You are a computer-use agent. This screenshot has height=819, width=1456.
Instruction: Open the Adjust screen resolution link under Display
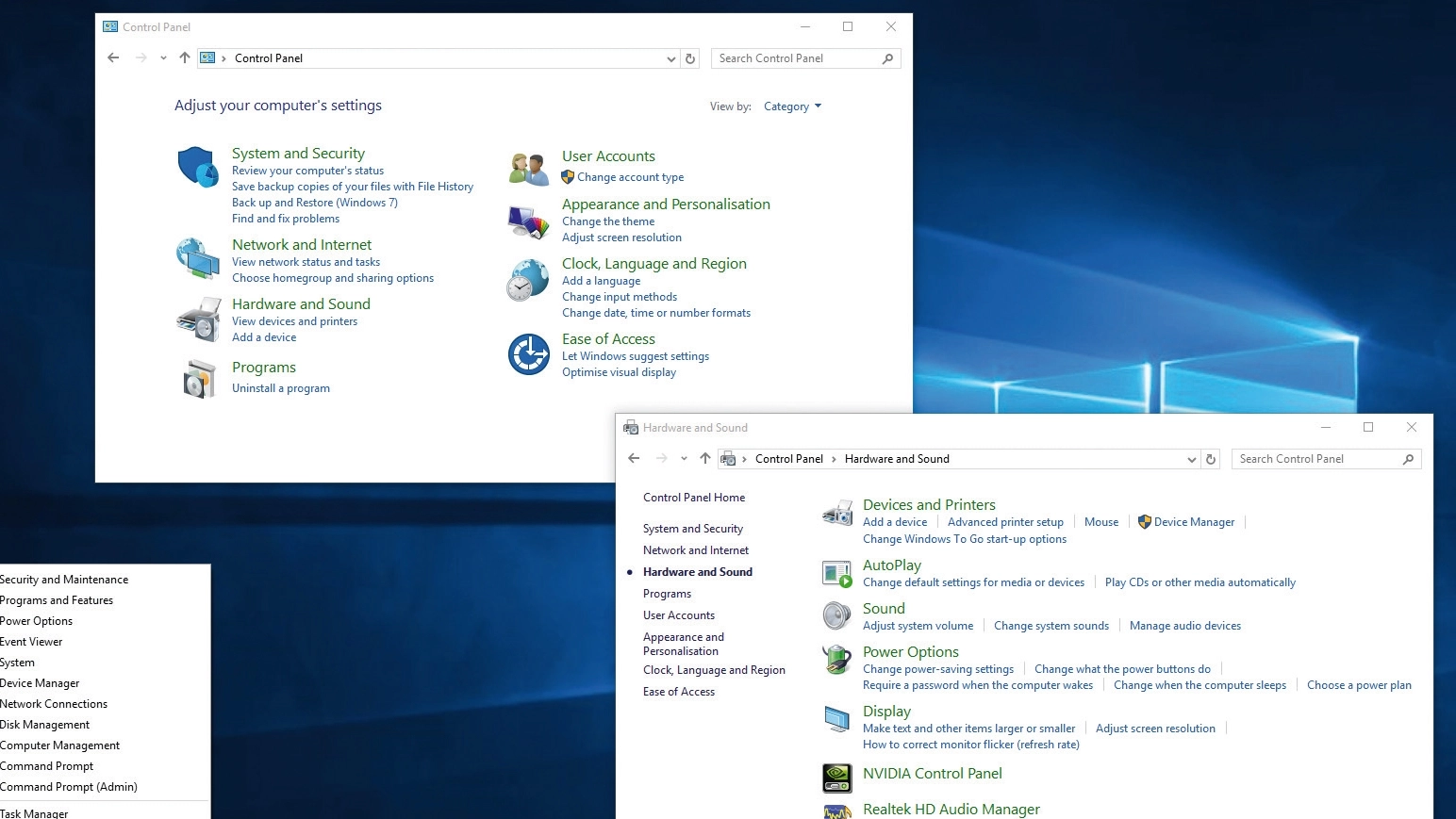[x=1155, y=729]
